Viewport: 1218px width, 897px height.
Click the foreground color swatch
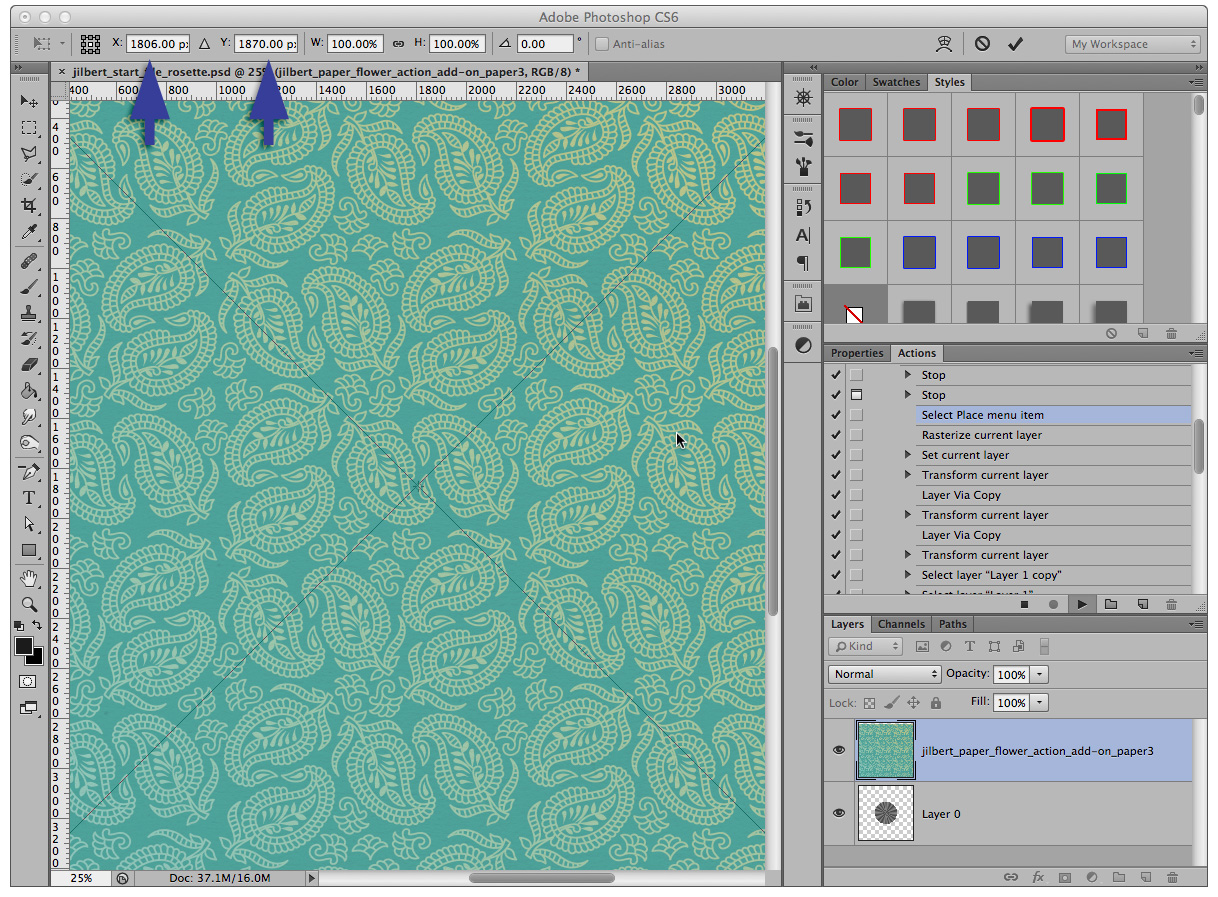coord(24,646)
